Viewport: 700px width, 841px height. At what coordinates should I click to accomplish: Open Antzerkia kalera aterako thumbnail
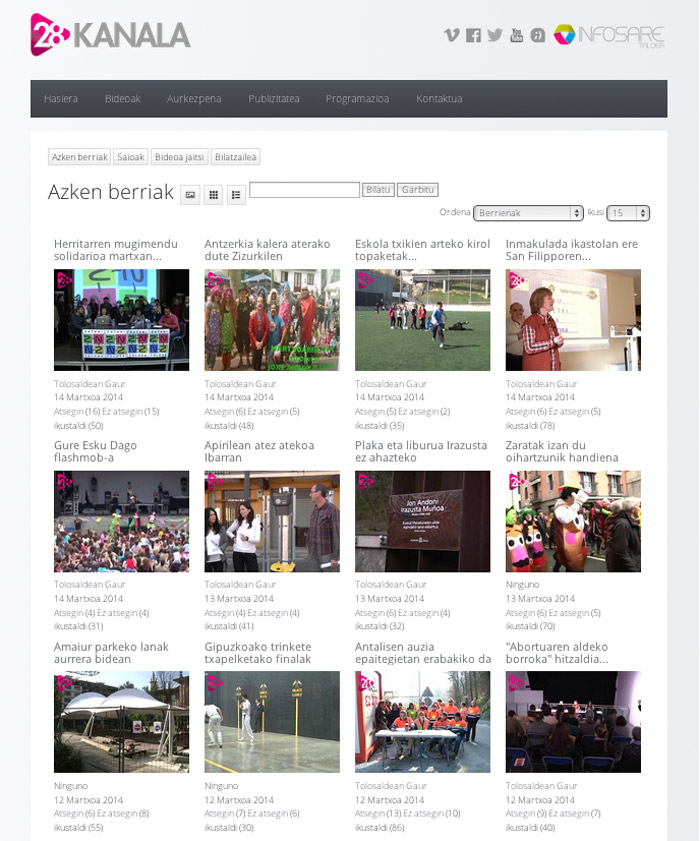click(x=272, y=320)
